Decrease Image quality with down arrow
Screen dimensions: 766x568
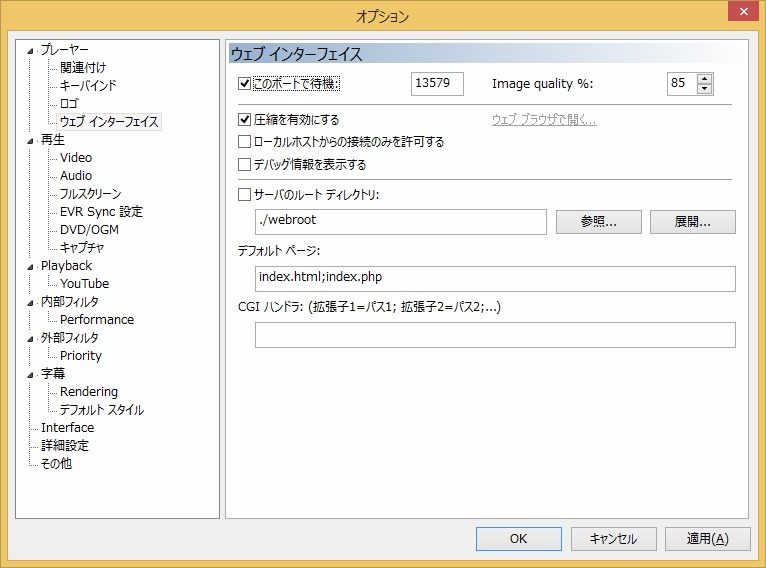click(x=704, y=89)
